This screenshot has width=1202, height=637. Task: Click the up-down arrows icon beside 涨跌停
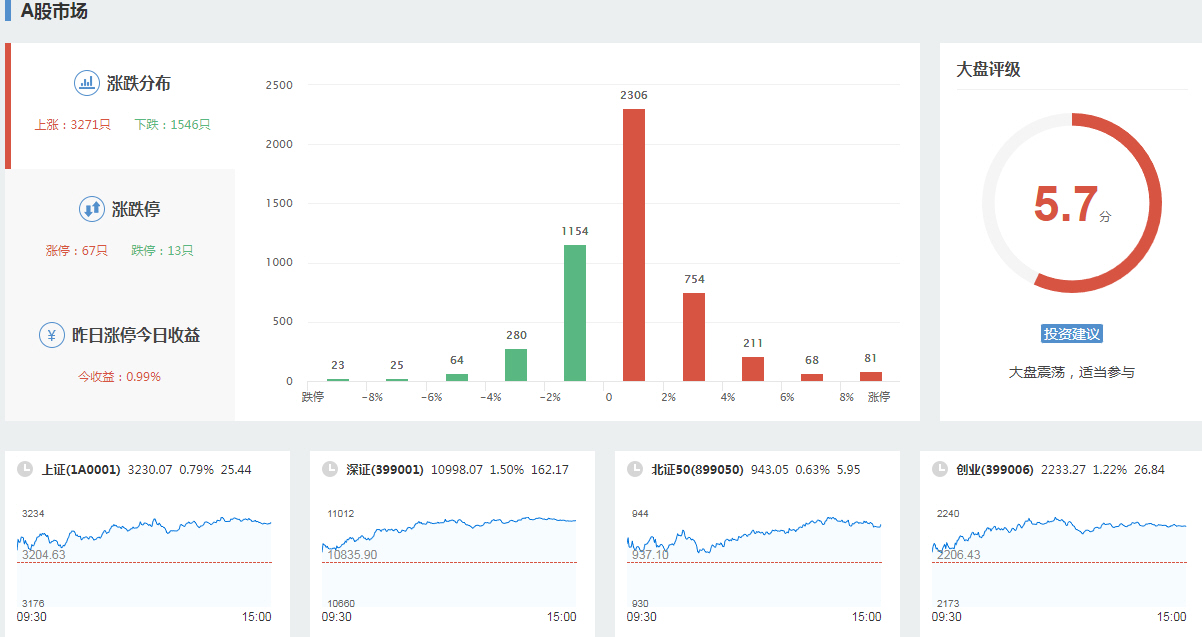pos(92,209)
